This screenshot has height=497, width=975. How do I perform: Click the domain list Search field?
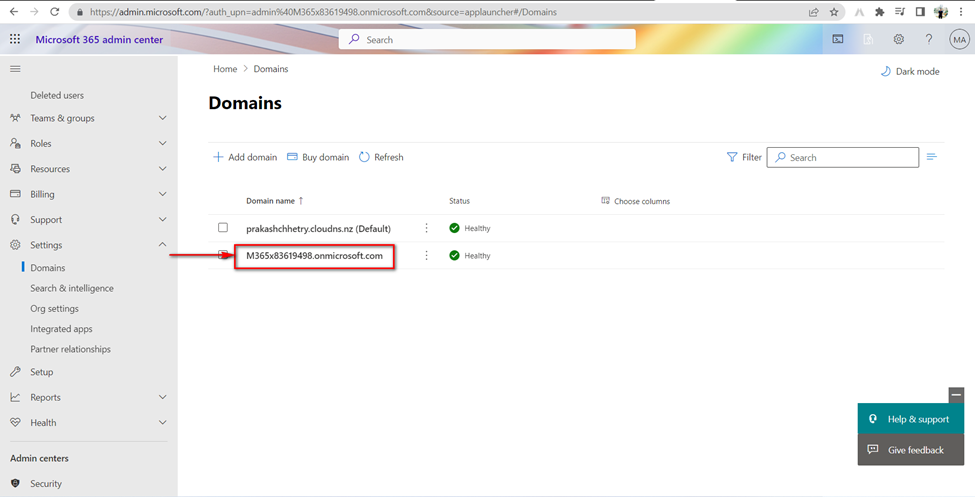[x=843, y=157]
